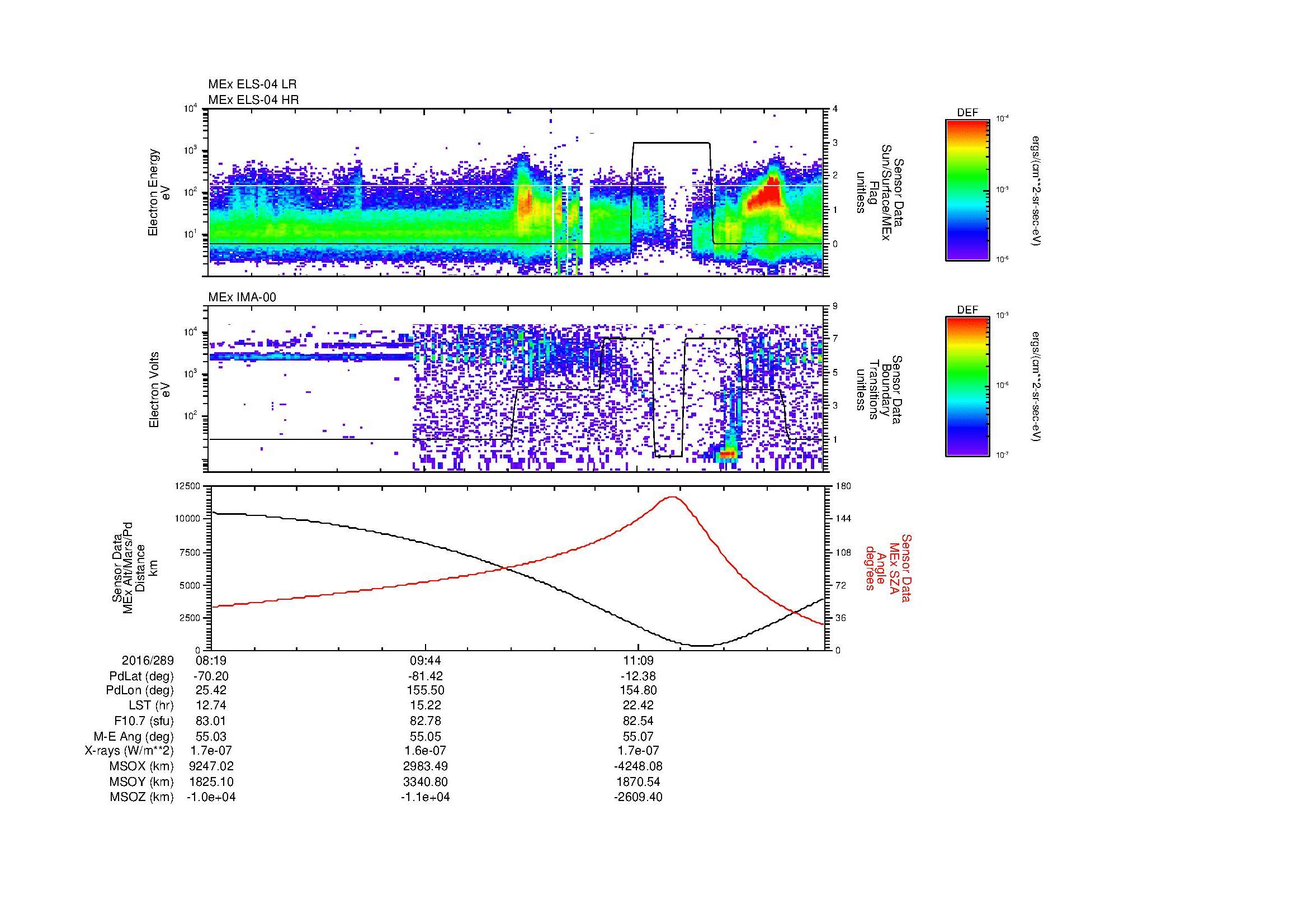The image size is (1308, 924).
Task: Click the PdLon value '155.50'
Action: 426,690
